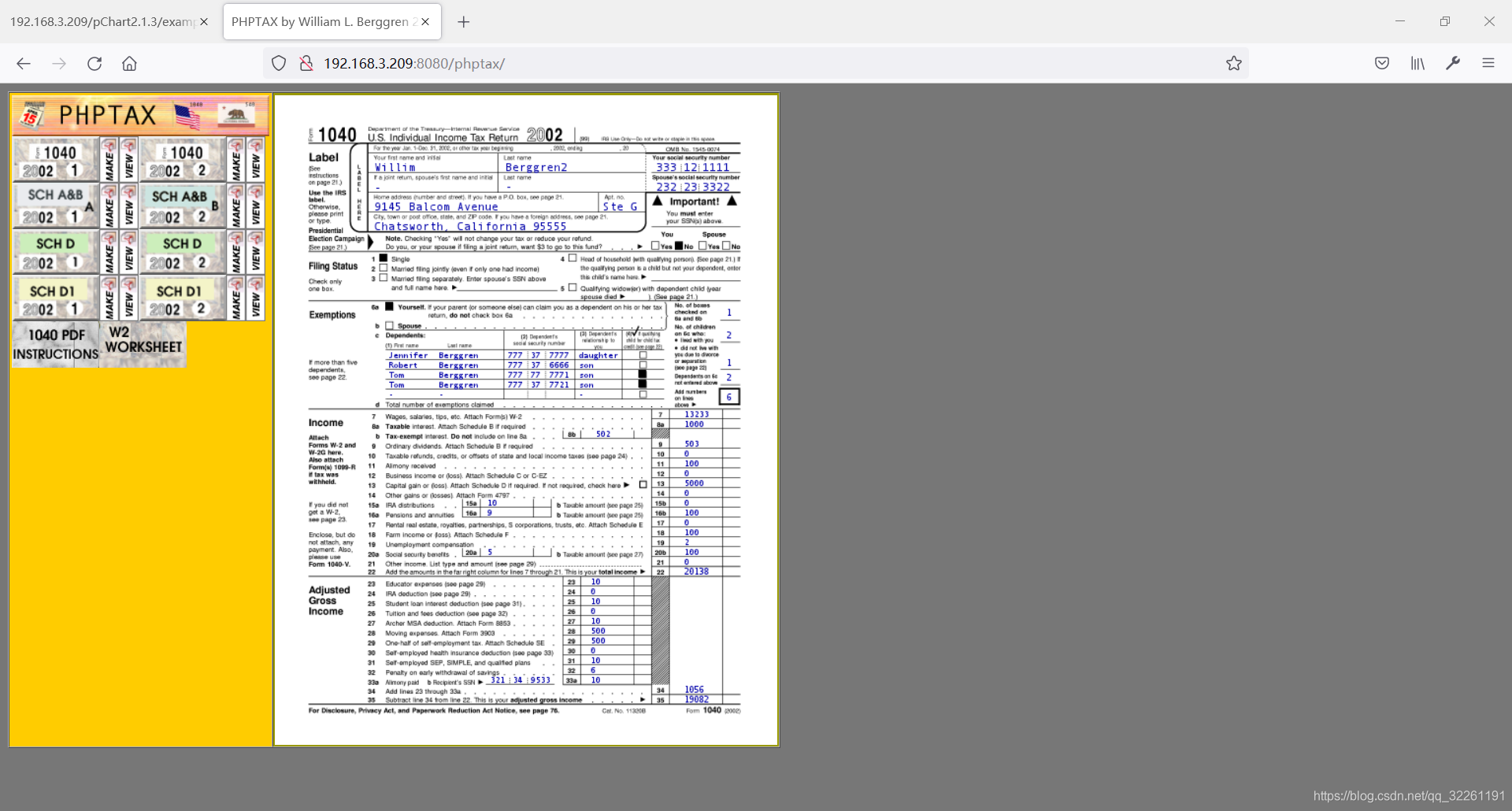Screen dimensions: 1512x811
Task: Click VIEW icon for SCH D1 page 2
Action: pos(255,298)
